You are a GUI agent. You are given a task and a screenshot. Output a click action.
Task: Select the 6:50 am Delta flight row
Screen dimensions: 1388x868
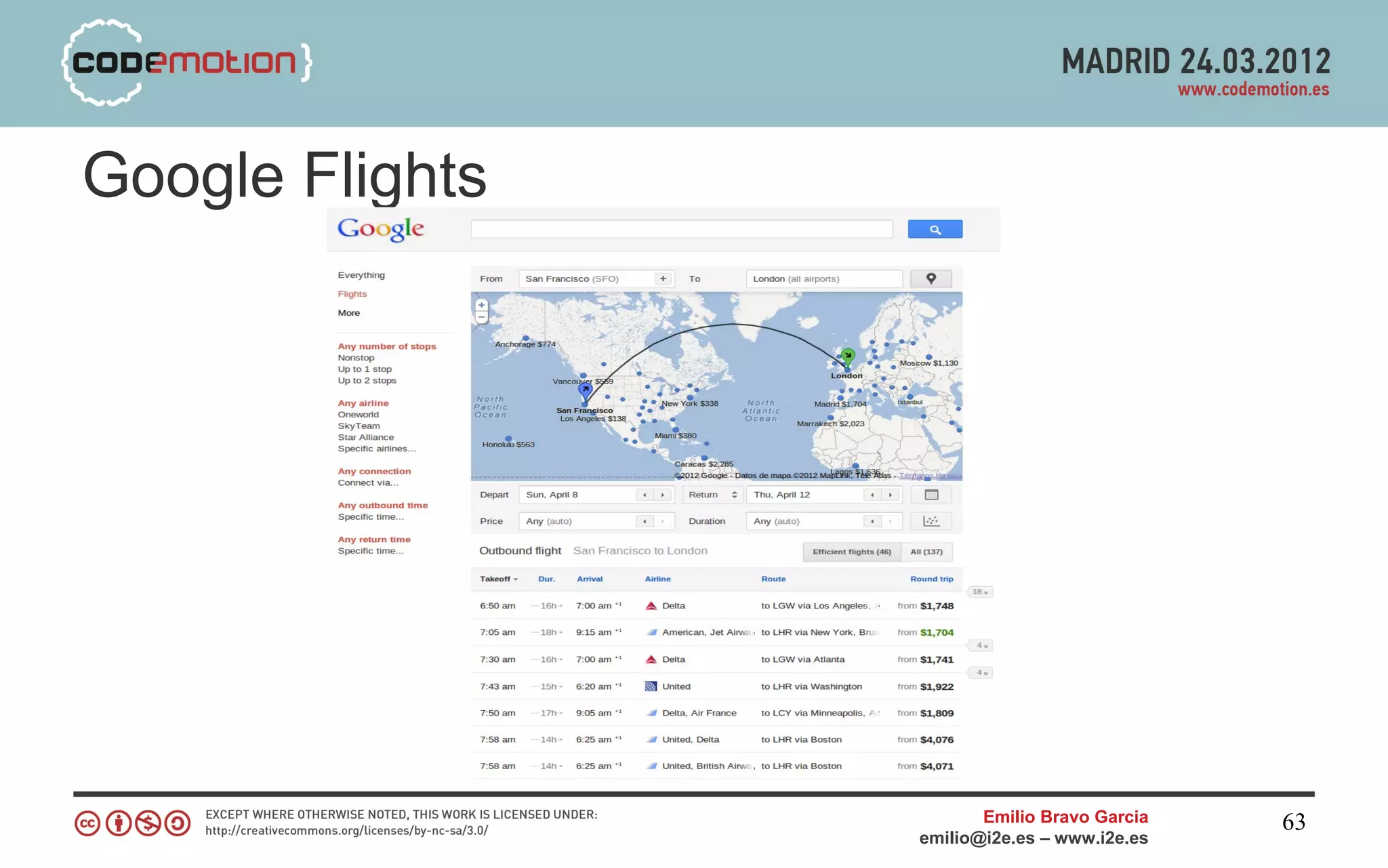(x=716, y=606)
